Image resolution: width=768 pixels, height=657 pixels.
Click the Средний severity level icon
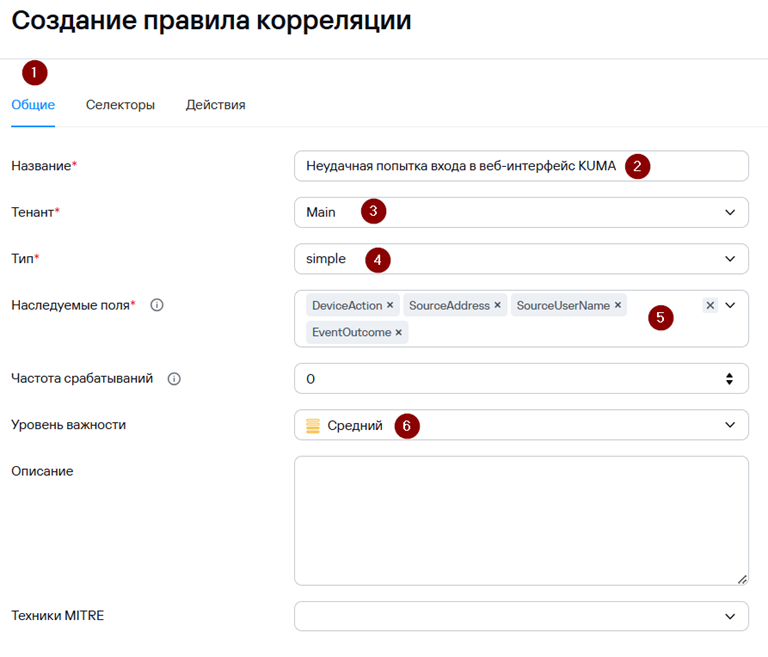click(x=313, y=426)
